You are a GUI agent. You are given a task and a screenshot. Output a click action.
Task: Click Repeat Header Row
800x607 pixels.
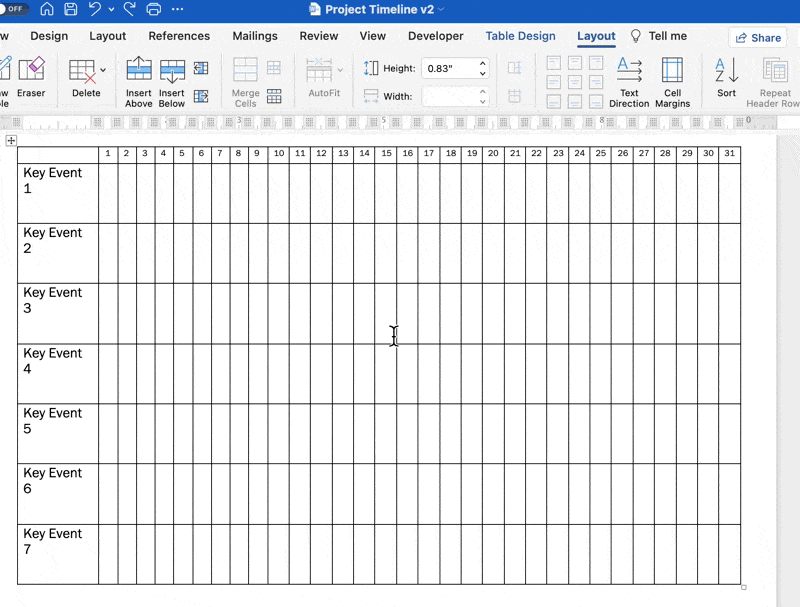[x=774, y=82]
